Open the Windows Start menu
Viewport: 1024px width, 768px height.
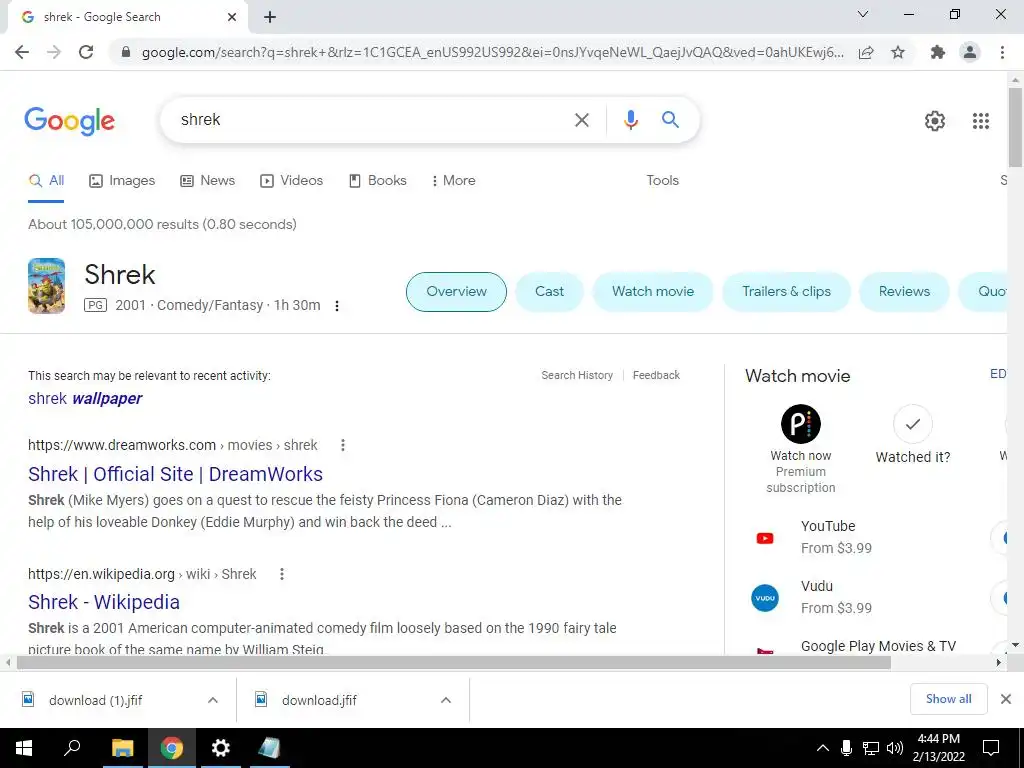(24, 748)
